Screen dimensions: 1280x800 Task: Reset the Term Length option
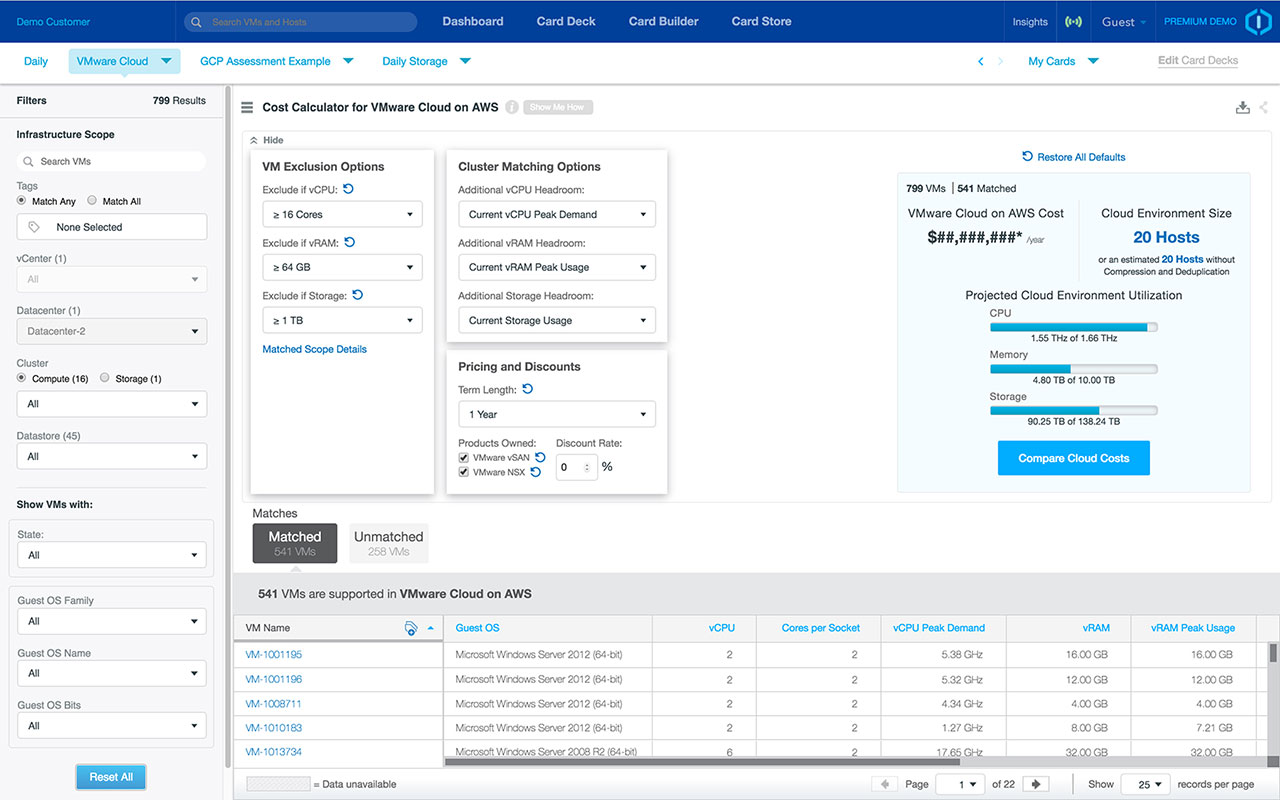(528, 389)
